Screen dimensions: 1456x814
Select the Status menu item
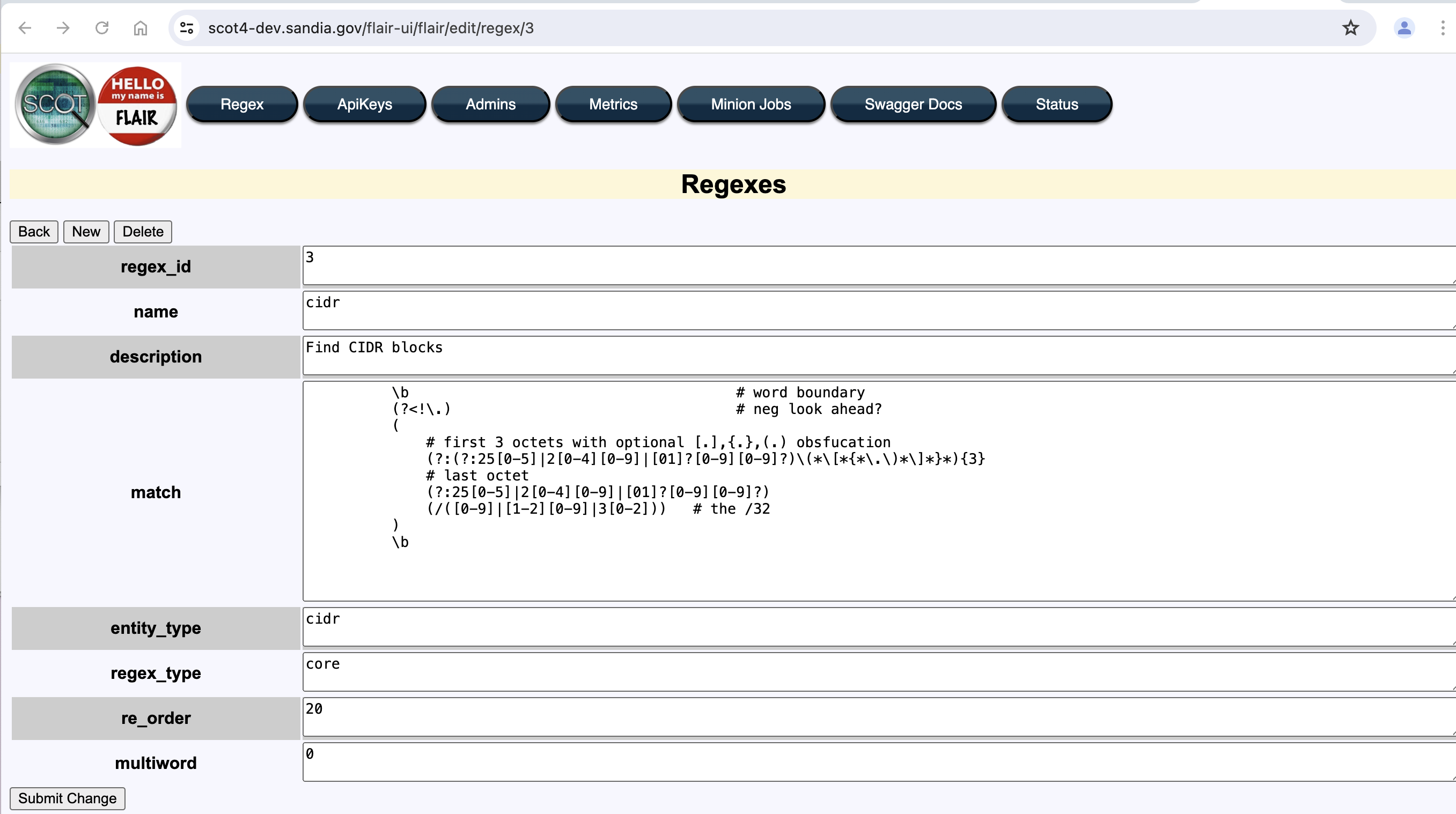1056,104
